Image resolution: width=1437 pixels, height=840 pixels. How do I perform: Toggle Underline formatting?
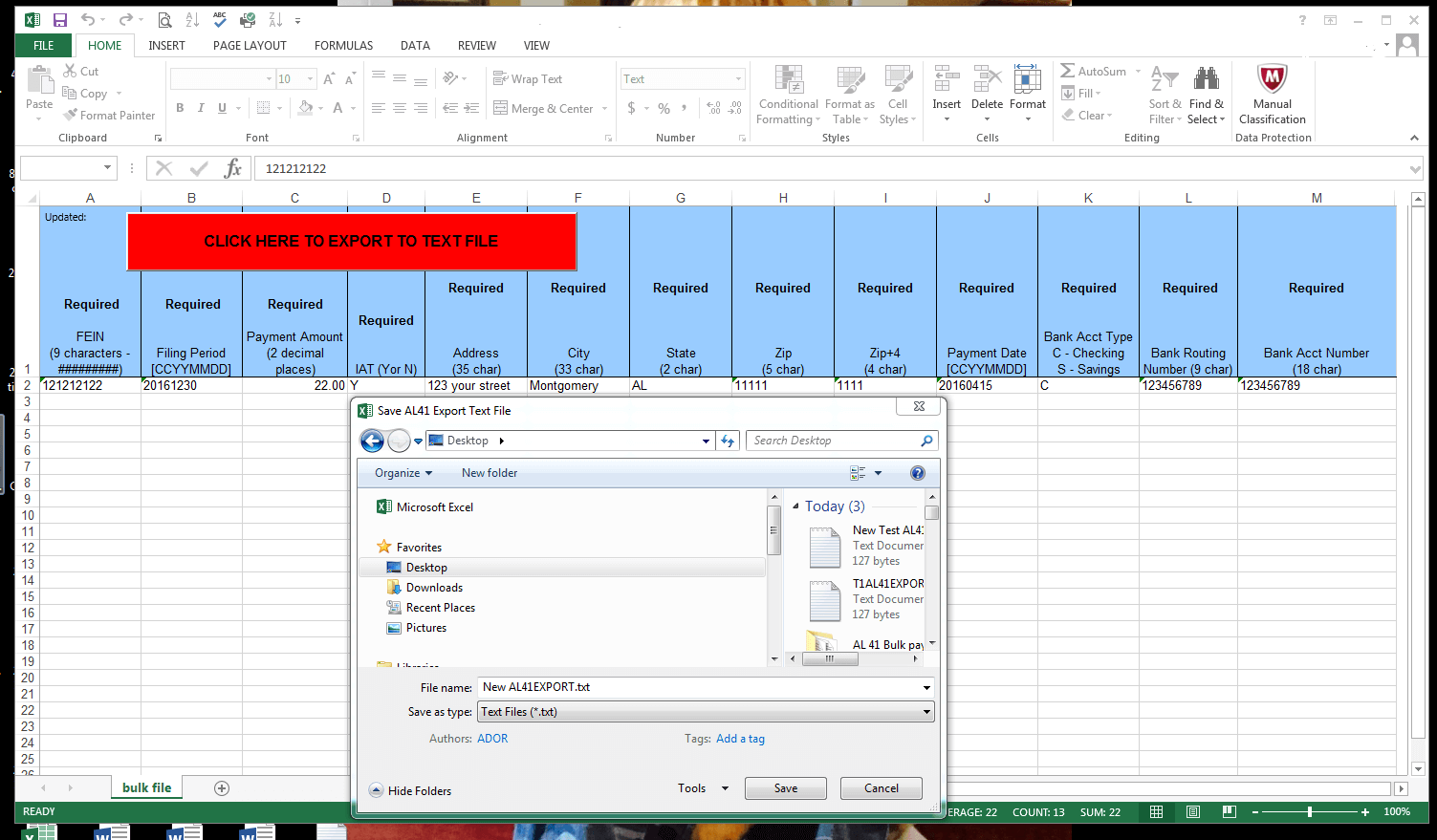click(222, 108)
